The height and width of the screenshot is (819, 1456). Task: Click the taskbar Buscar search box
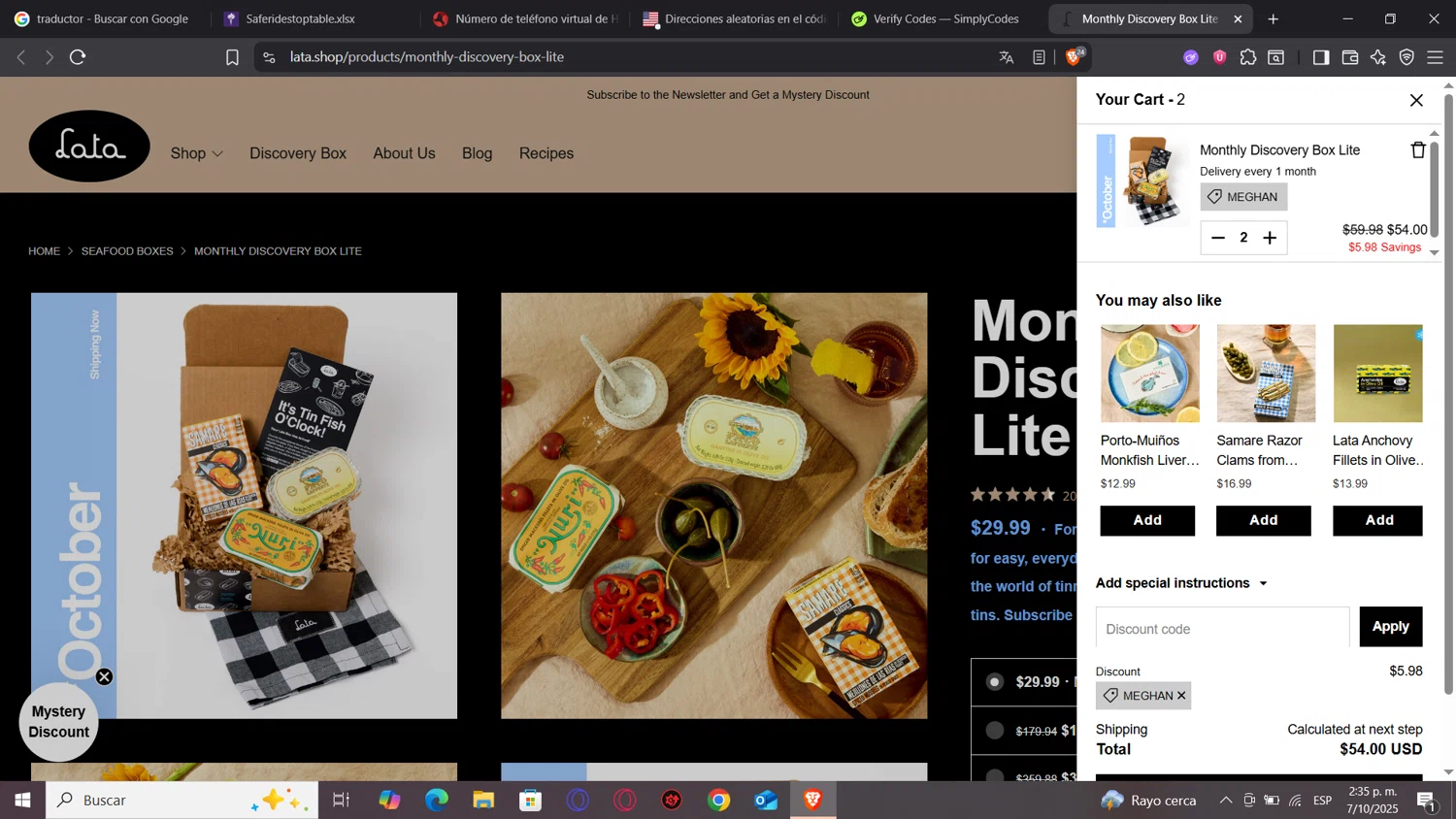pyautogui.click(x=182, y=800)
